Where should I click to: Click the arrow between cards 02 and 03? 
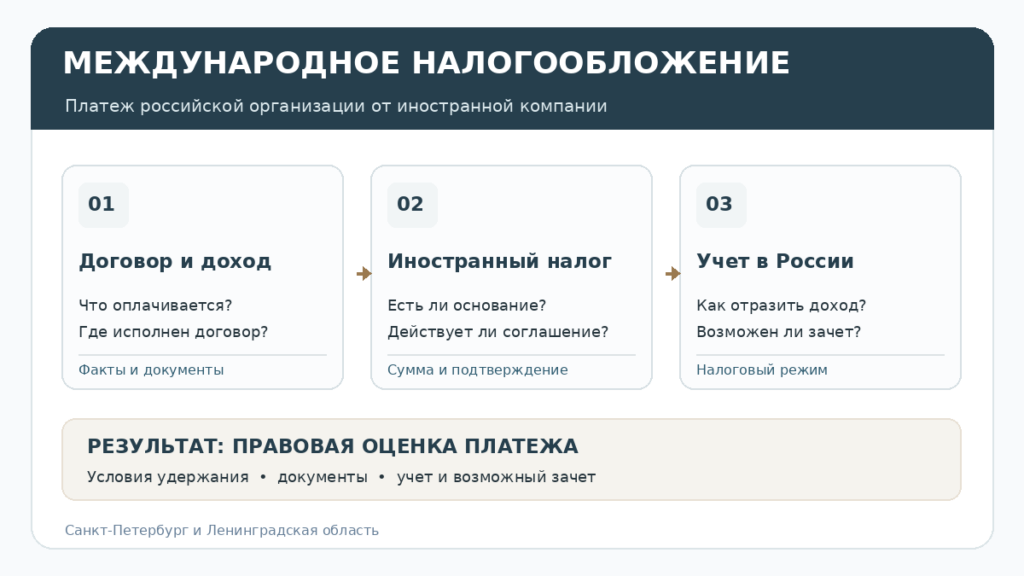pyautogui.click(x=673, y=274)
